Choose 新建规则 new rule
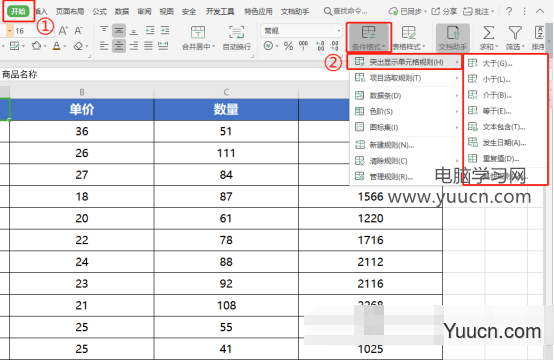 406,145
